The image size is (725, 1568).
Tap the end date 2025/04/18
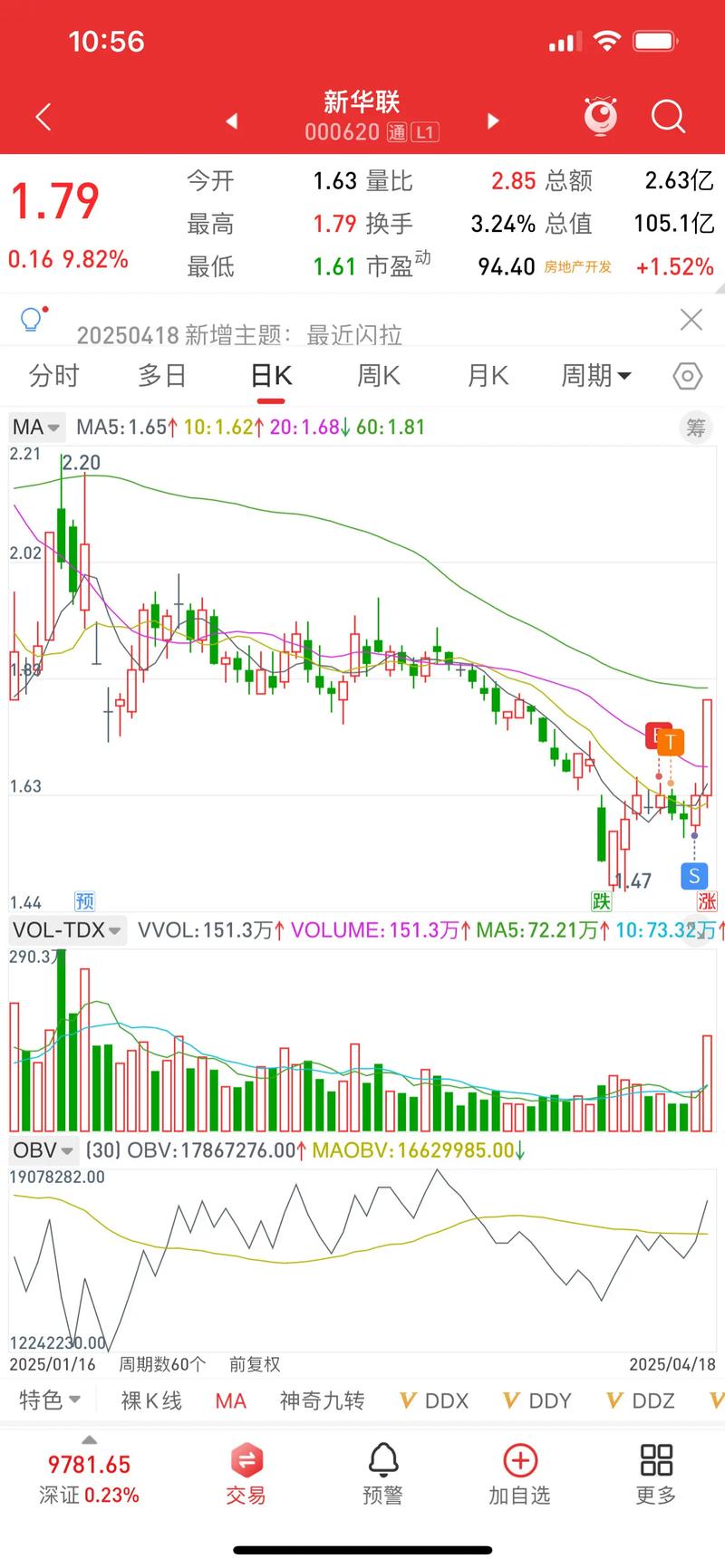point(672,1364)
